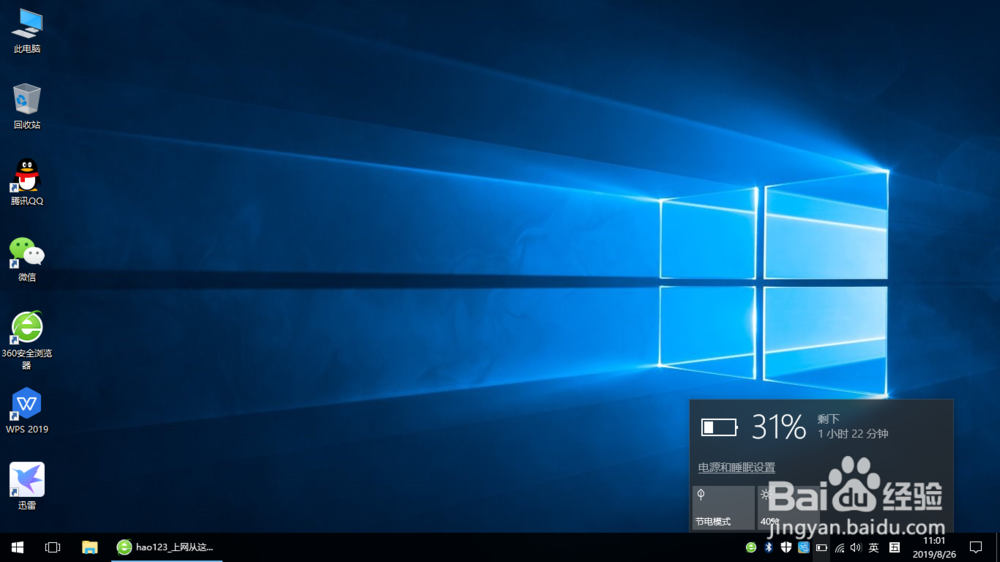Switch to the hao123 browser taskbar window
The width and height of the screenshot is (1000, 562).
166,547
